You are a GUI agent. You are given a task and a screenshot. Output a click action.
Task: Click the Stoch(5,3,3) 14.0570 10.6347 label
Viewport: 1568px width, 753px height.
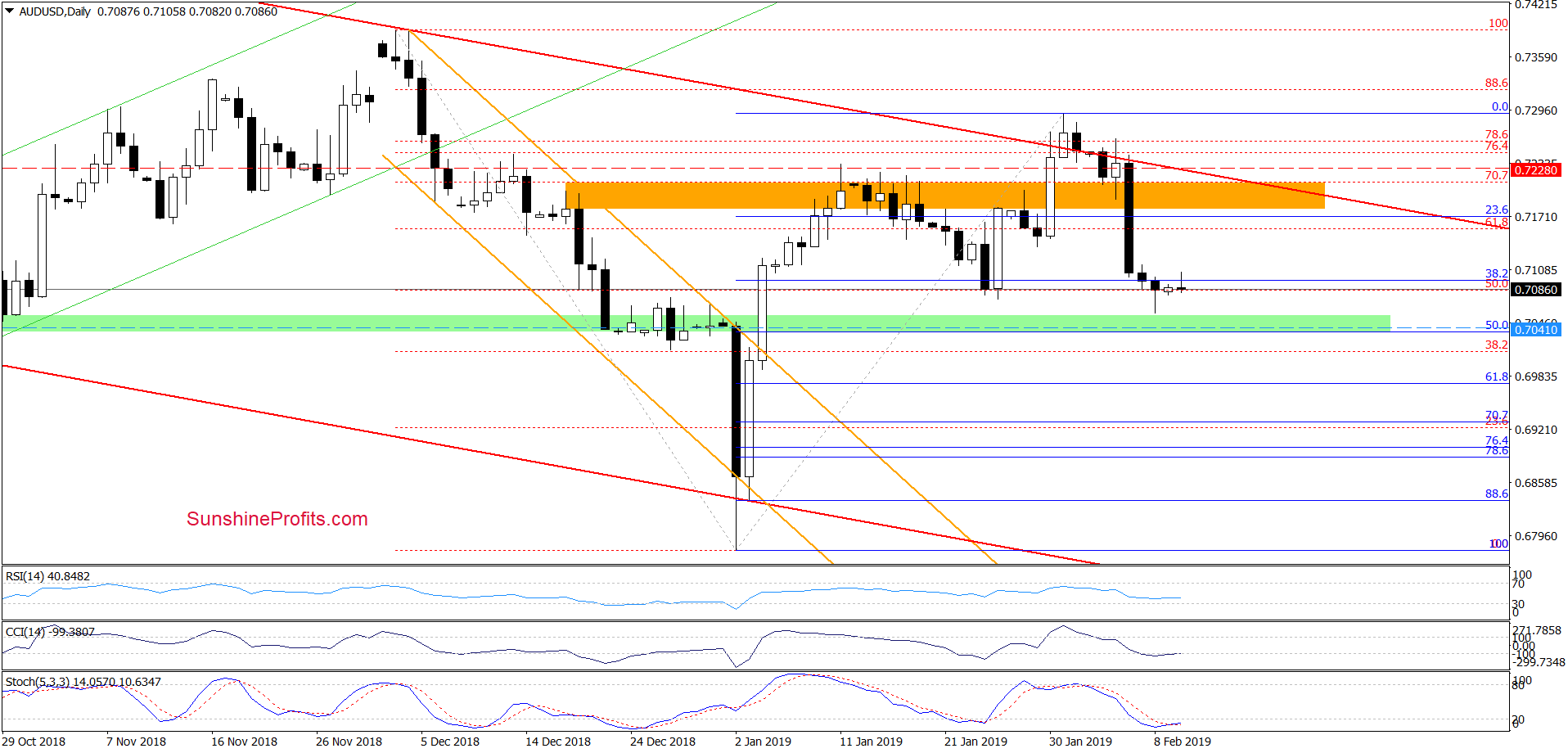83,682
